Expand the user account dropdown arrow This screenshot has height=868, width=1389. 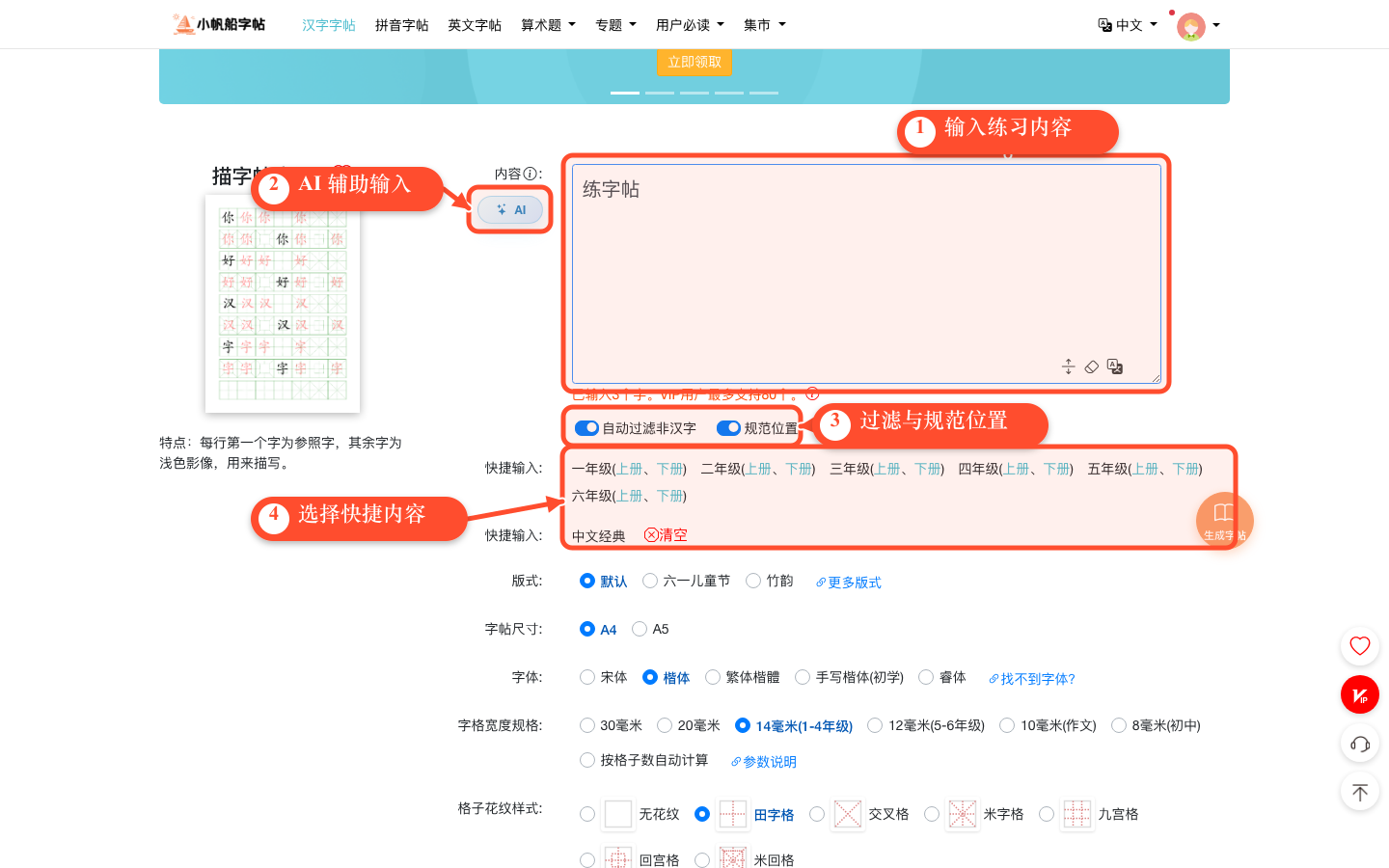[1216, 25]
